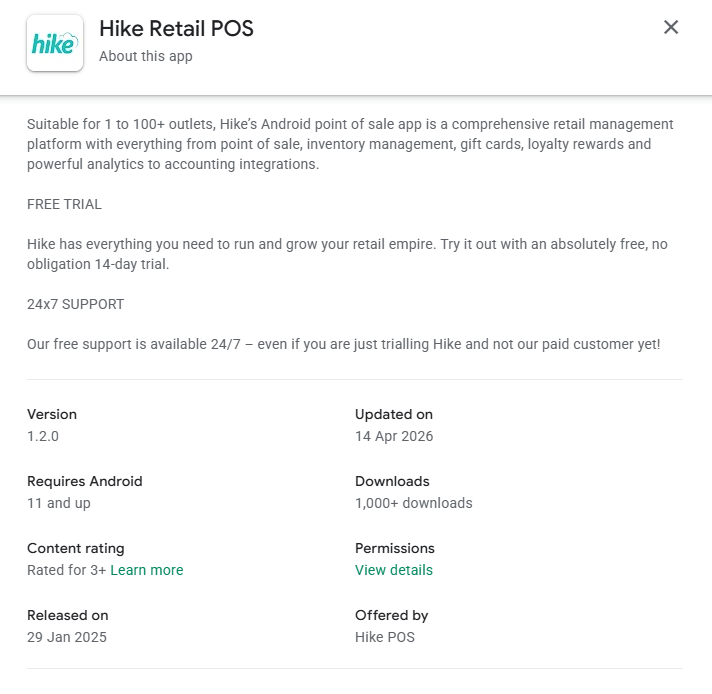The height and width of the screenshot is (694, 712).
Task: Click the Version label
Action: pos(52,414)
